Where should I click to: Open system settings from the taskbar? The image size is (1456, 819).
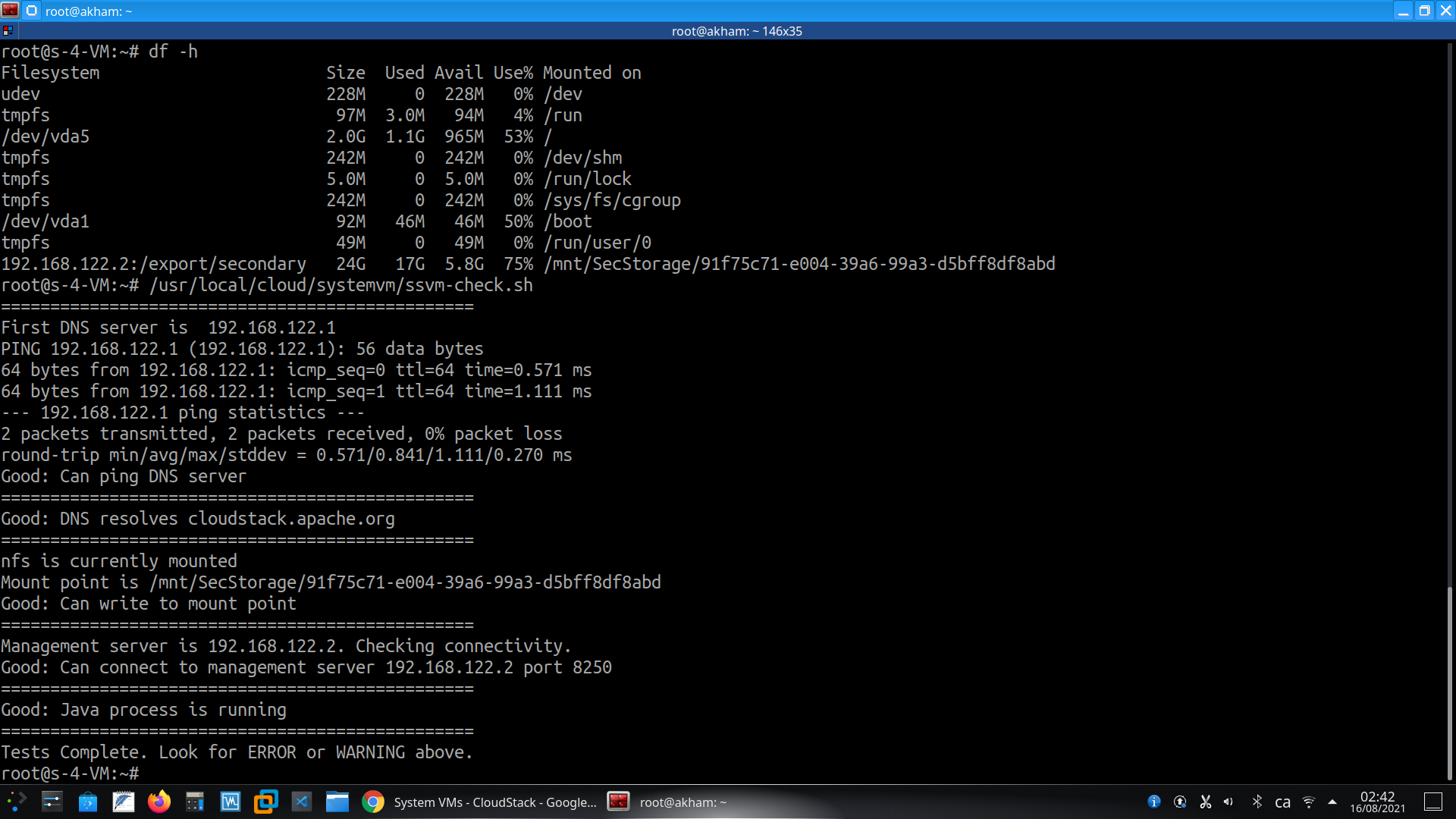52,802
